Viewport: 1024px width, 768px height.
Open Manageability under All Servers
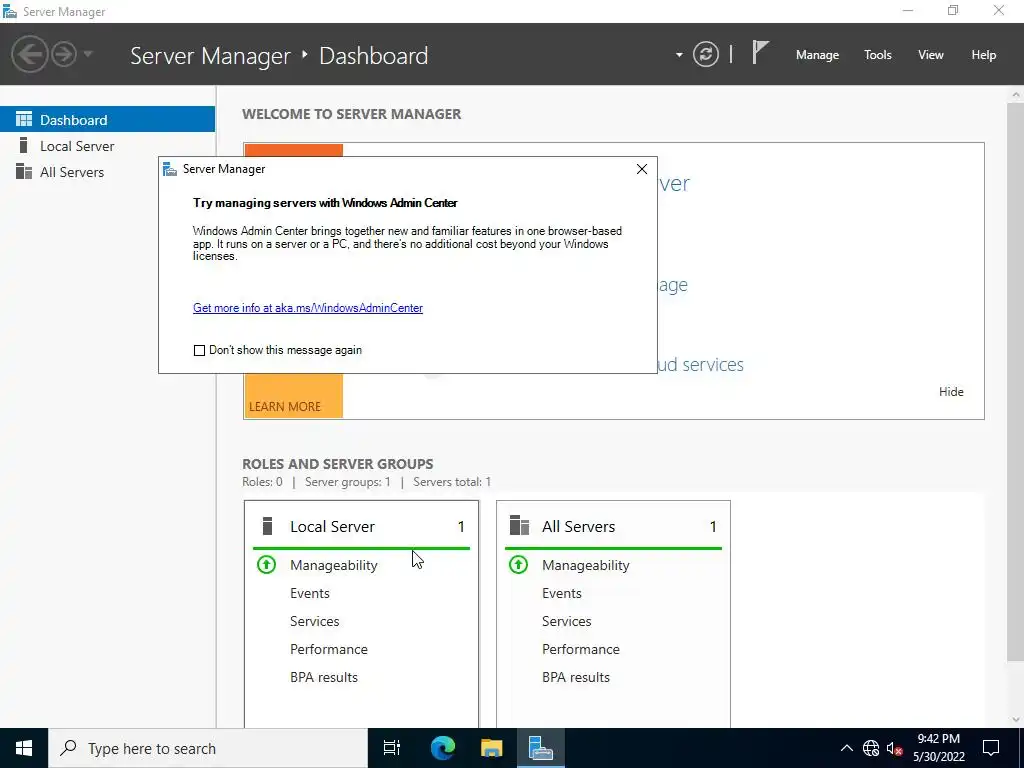pos(586,565)
